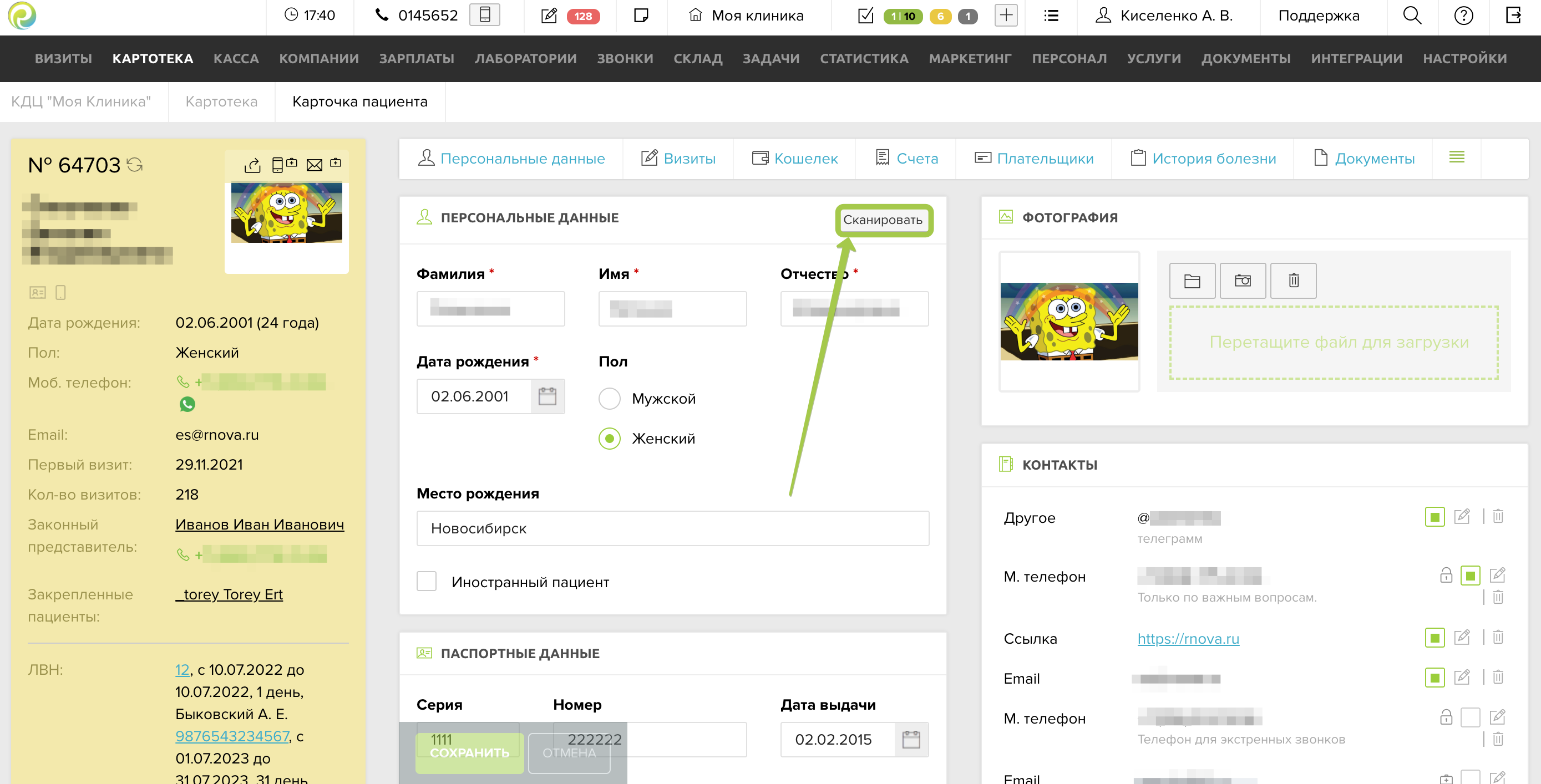Click the Сканировать button
The width and height of the screenshot is (1541, 784).
click(x=883, y=220)
